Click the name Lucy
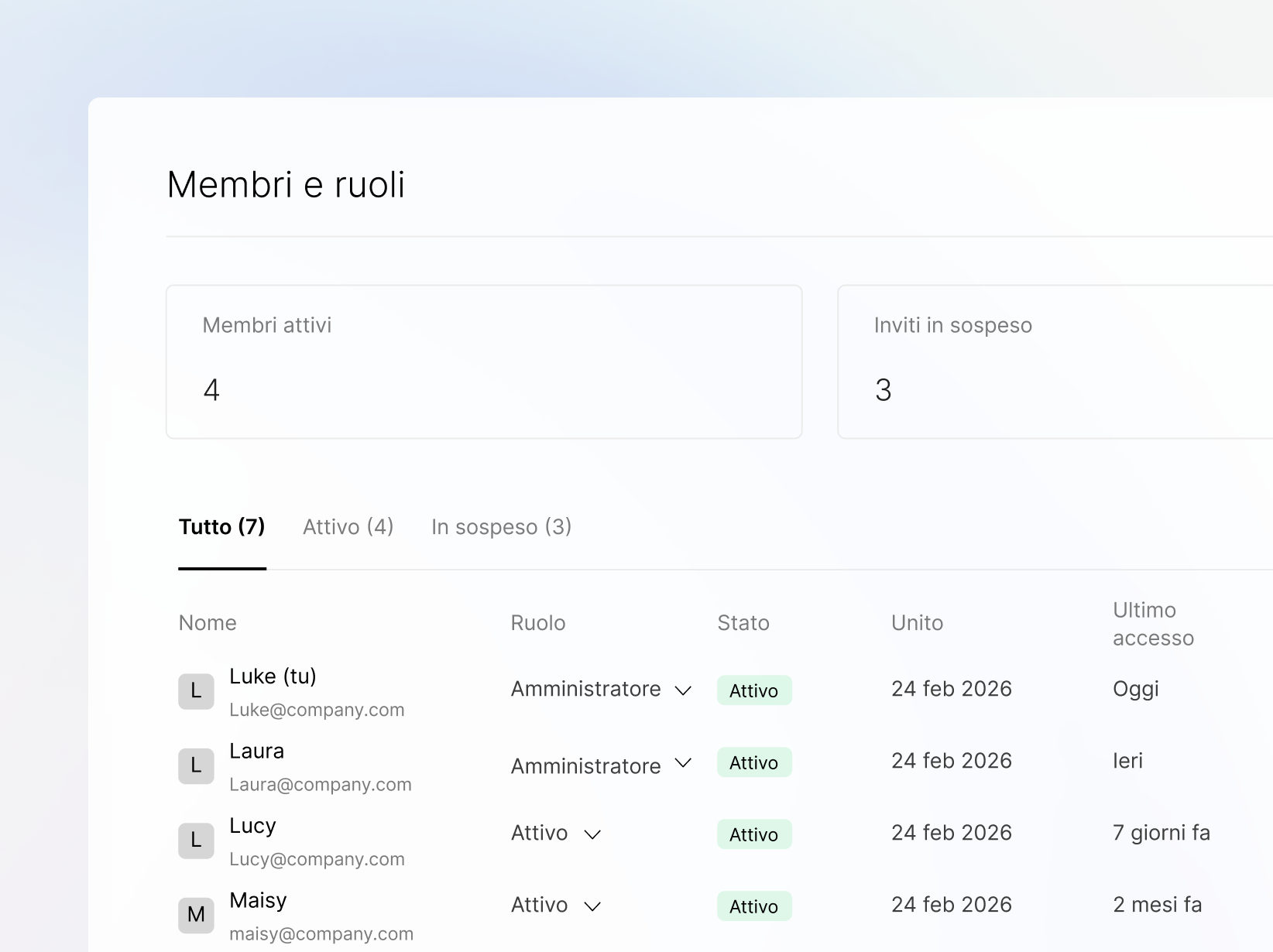 point(252,827)
